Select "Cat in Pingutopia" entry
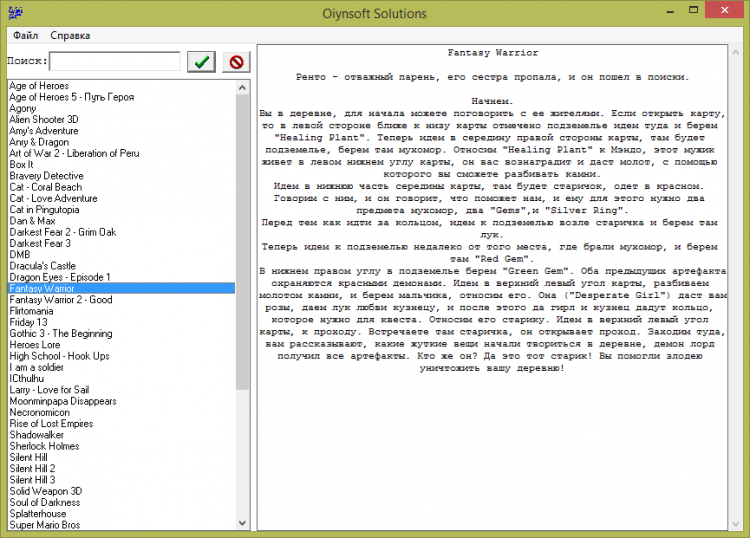750x538 pixels. [x=121, y=209]
